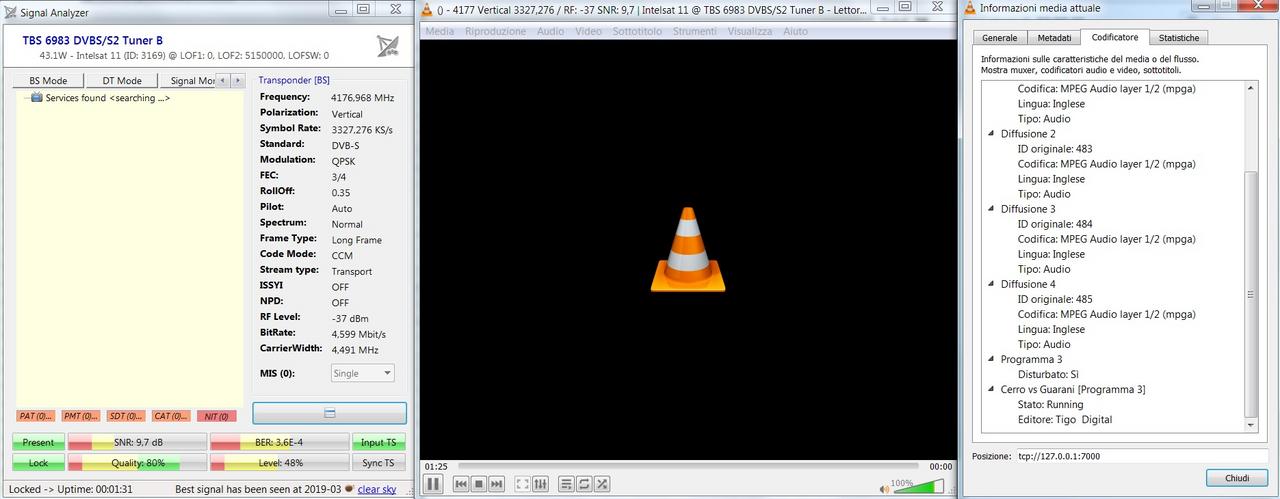
Task: Switch to the Metadati tab
Action: point(1054,38)
